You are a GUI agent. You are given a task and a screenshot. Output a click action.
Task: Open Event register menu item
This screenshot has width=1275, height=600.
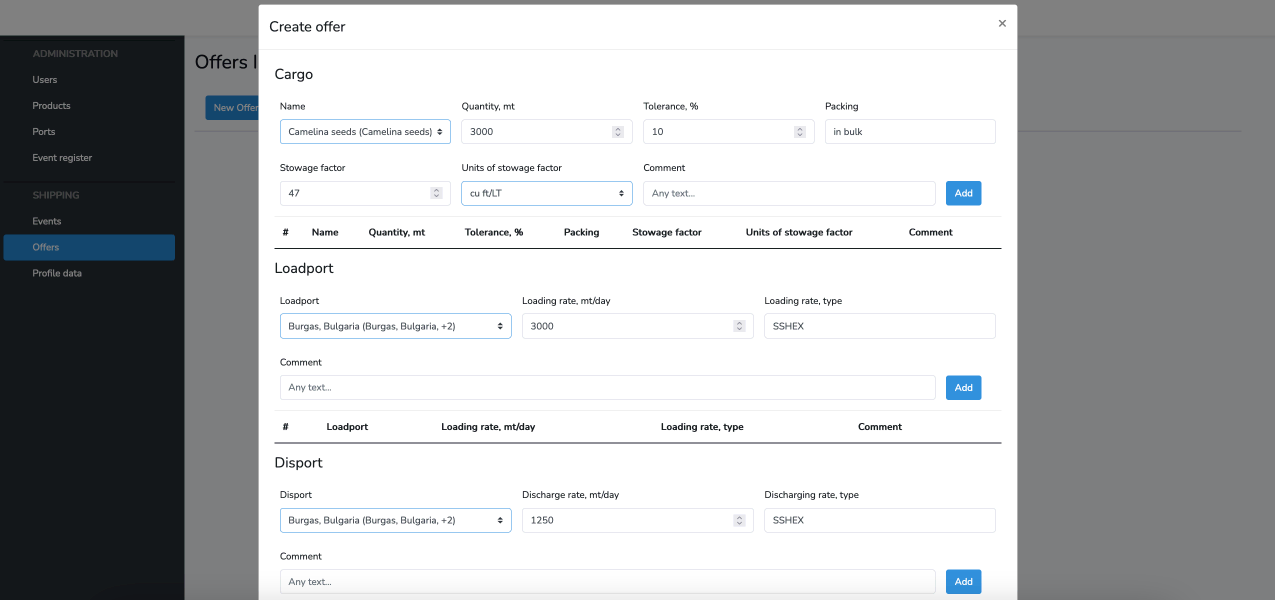pyautogui.click(x=62, y=158)
